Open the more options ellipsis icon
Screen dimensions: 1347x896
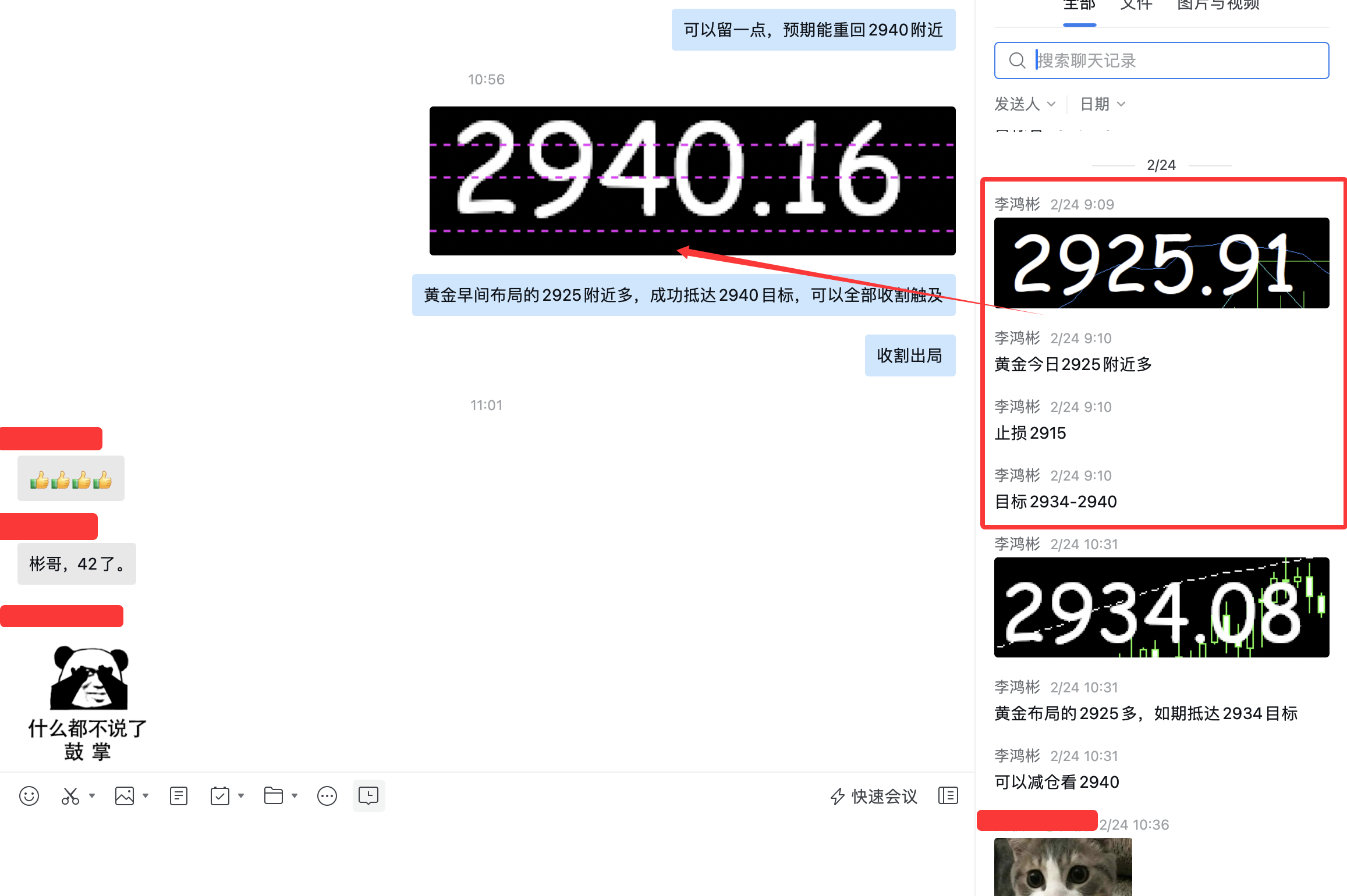tap(327, 796)
